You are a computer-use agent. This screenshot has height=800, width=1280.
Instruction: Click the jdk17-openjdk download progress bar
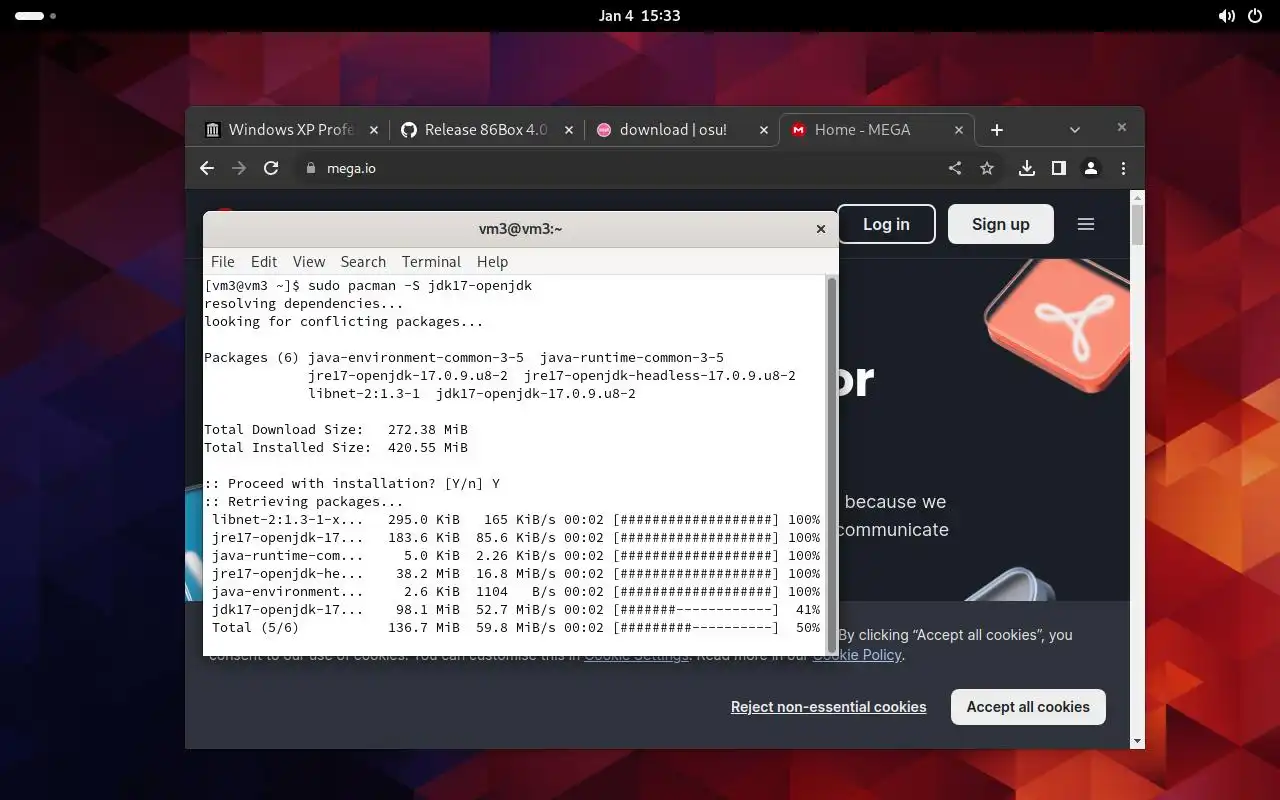696,609
